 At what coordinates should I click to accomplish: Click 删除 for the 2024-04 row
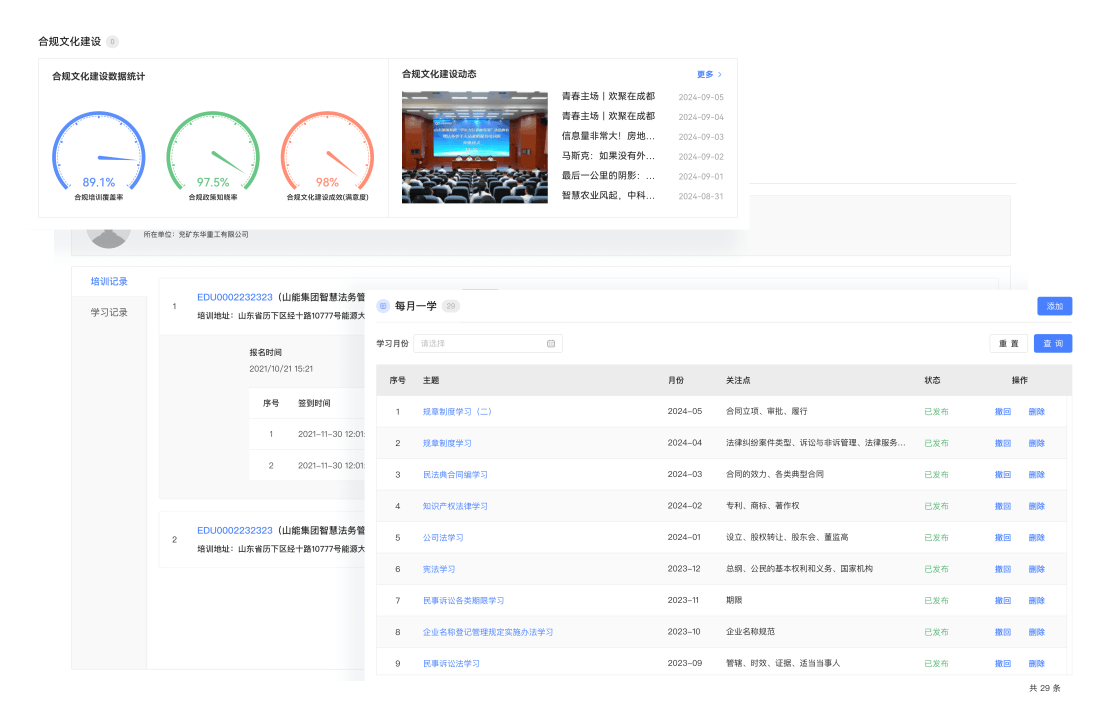pos(1036,444)
